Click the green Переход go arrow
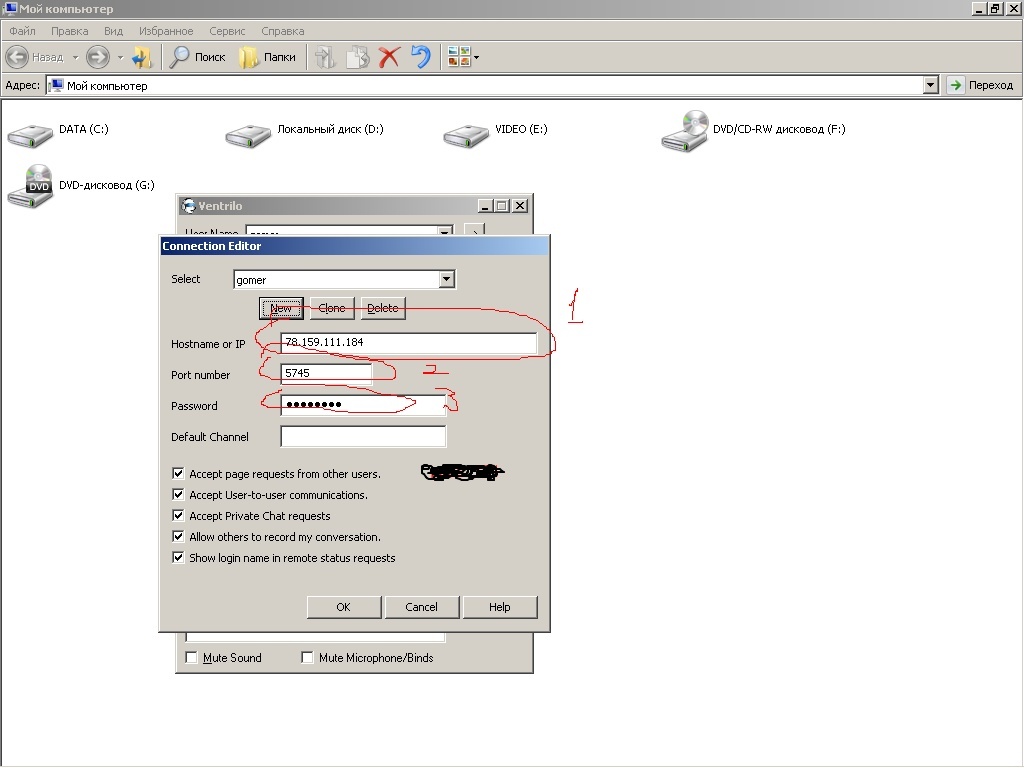1024x768 pixels. (x=955, y=85)
